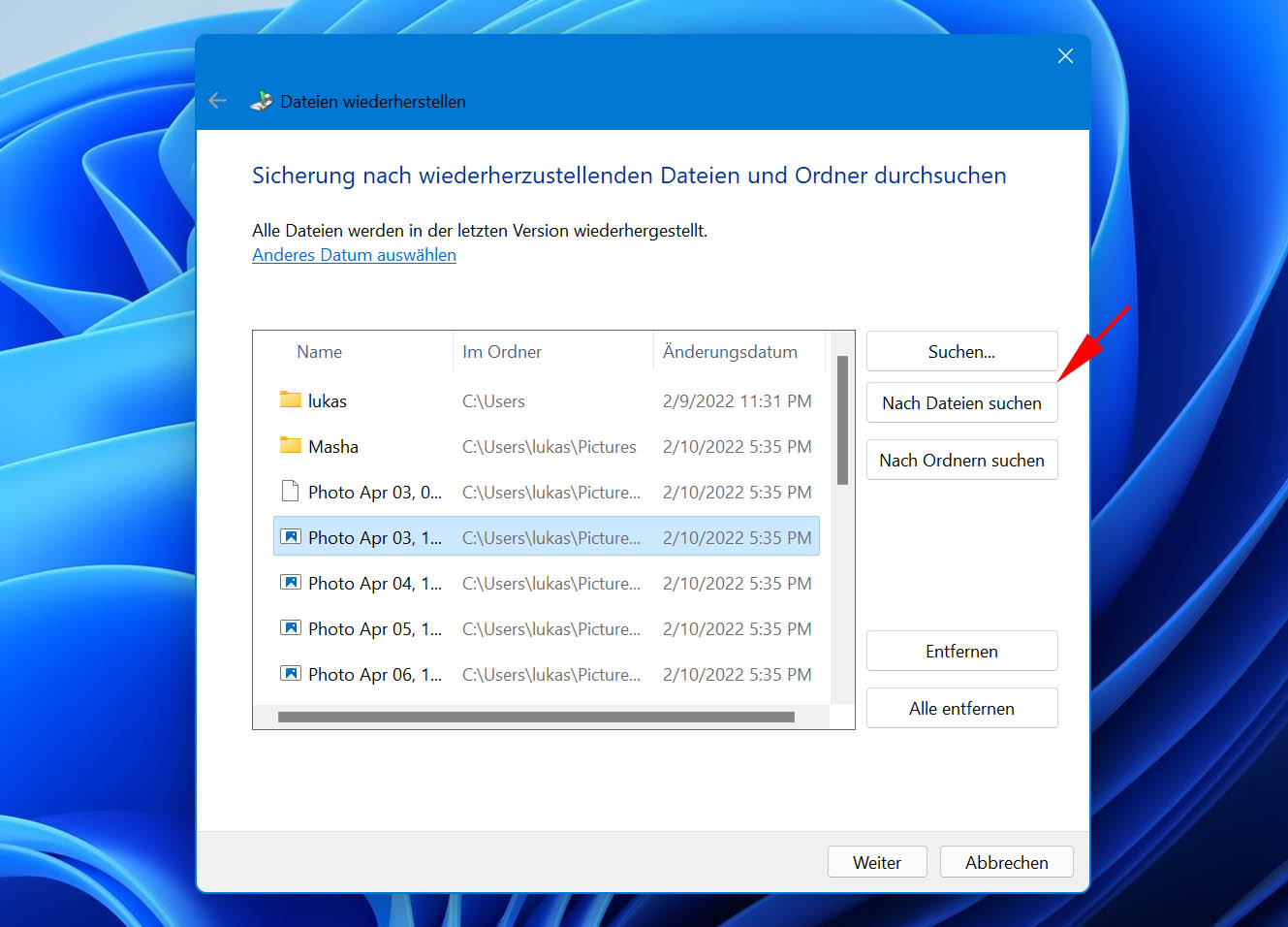Click Nach Dateien suchen button

click(961, 402)
